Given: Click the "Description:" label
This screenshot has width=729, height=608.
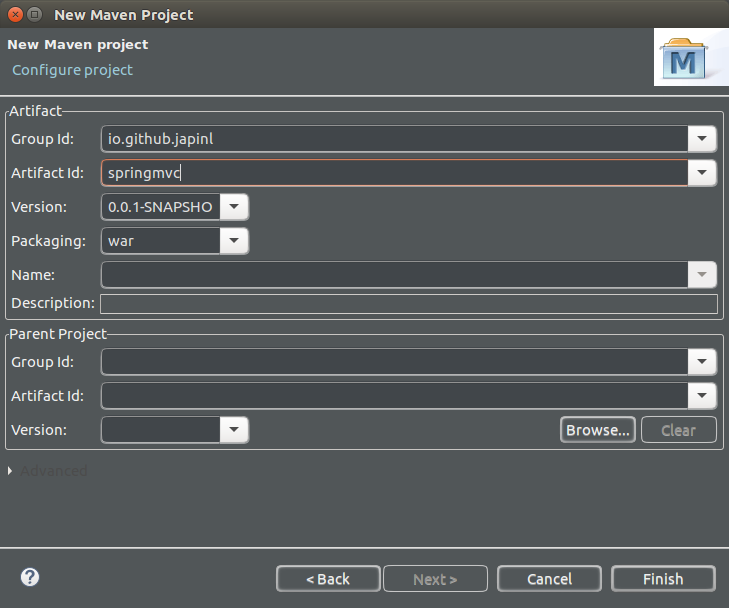Looking at the screenshot, I should (53, 303).
